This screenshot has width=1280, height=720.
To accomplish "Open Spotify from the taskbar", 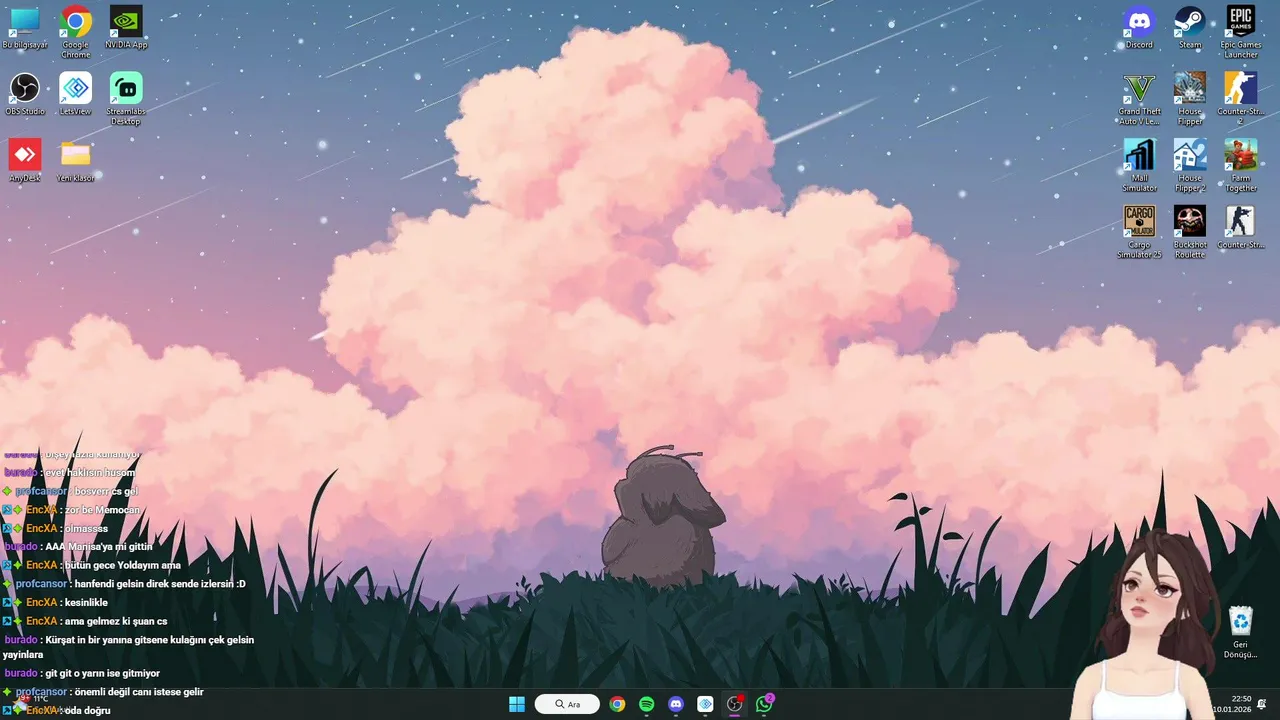I will coord(646,704).
